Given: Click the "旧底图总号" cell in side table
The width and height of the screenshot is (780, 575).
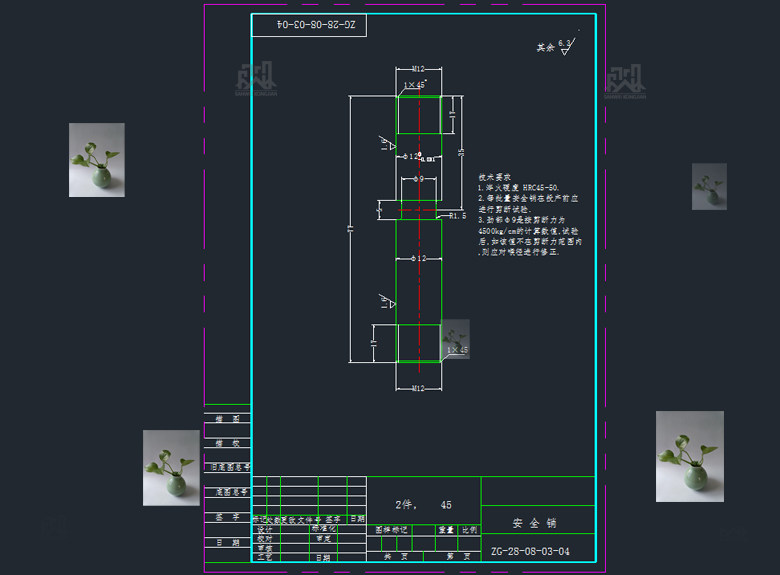Looking at the screenshot, I should click(227, 468).
